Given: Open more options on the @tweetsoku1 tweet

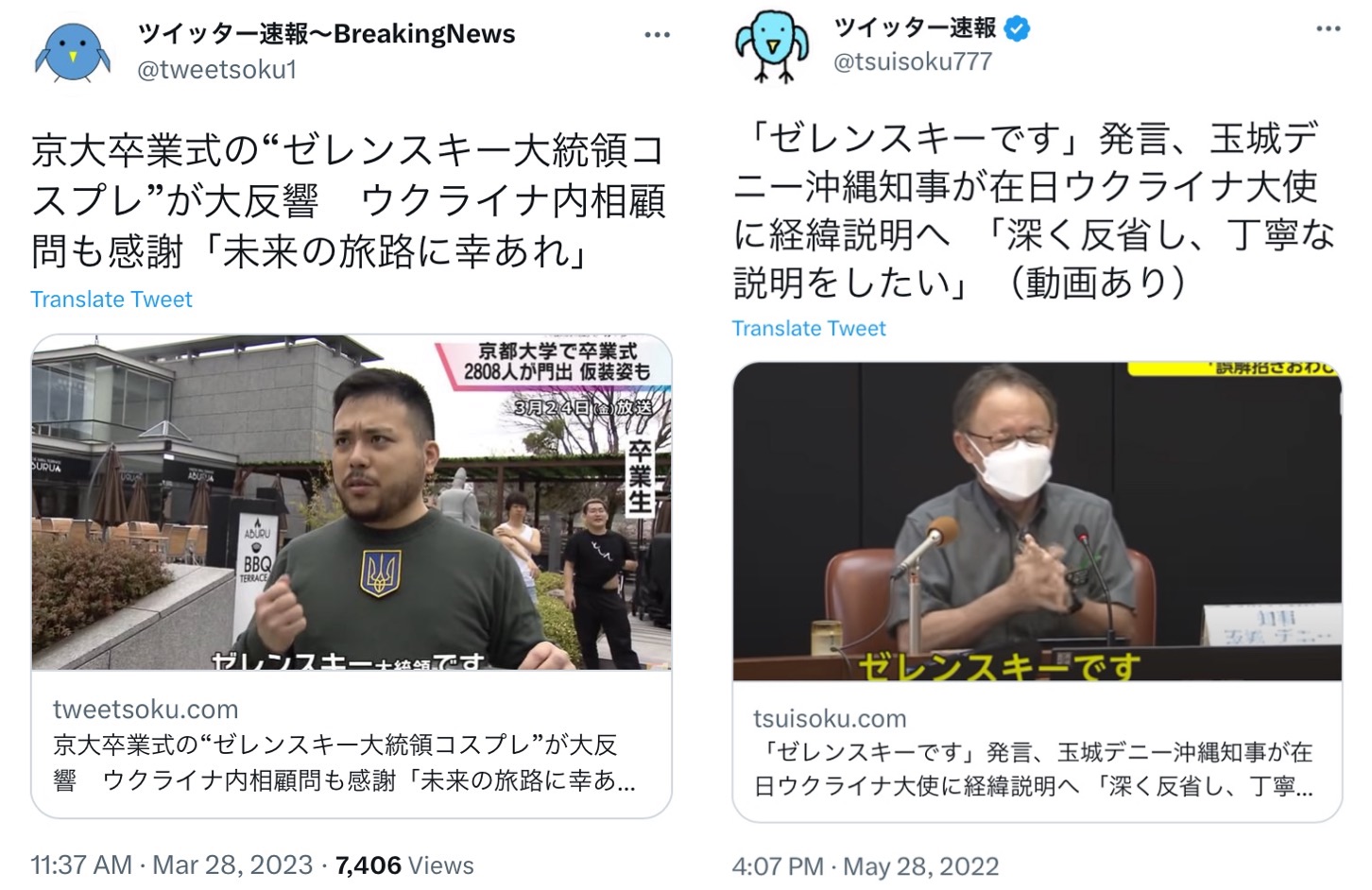Looking at the screenshot, I should [657, 35].
